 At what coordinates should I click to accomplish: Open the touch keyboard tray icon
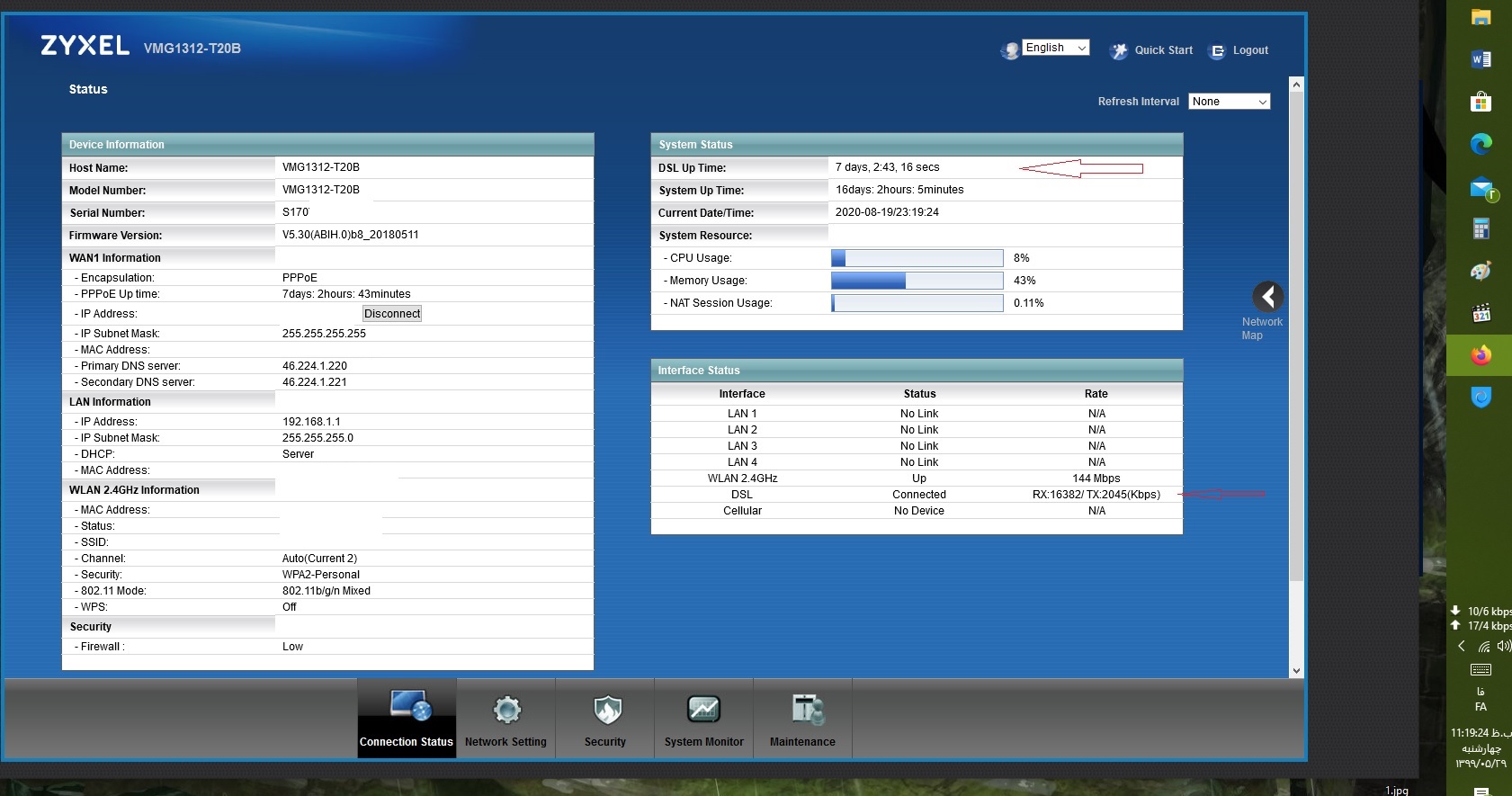pyautogui.click(x=1481, y=669)
